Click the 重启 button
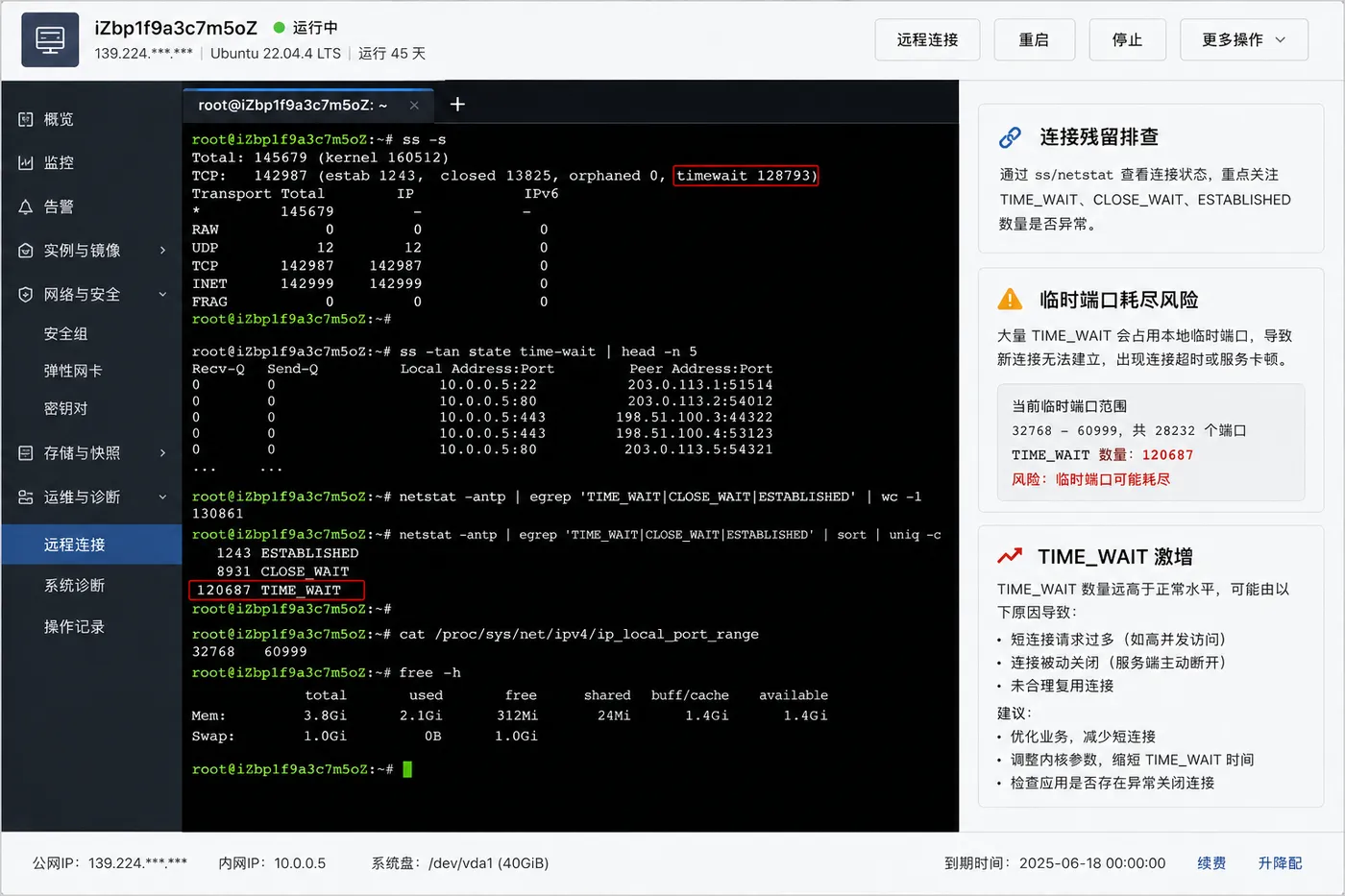 point(1034,39)
